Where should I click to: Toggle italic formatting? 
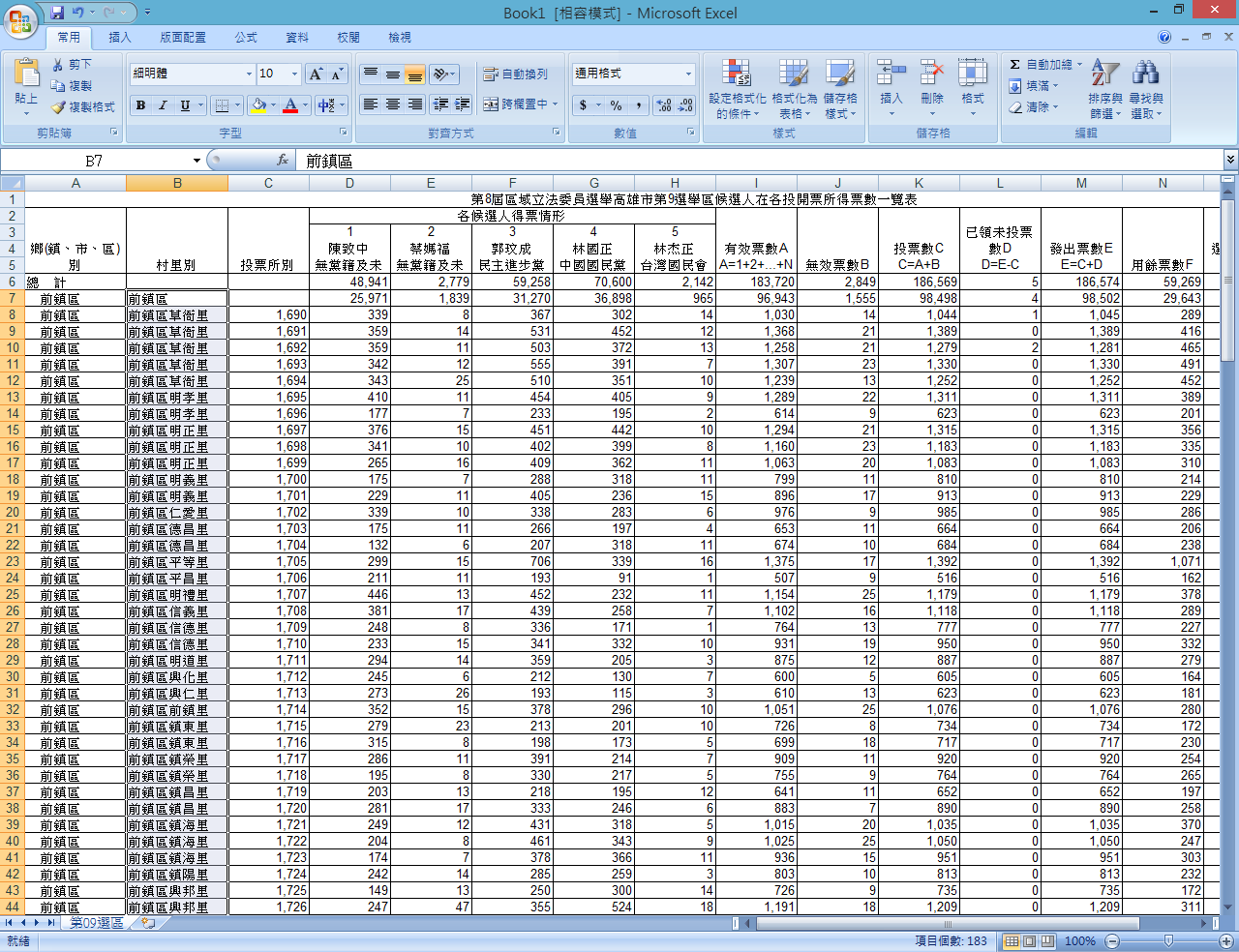coord(163,105)
